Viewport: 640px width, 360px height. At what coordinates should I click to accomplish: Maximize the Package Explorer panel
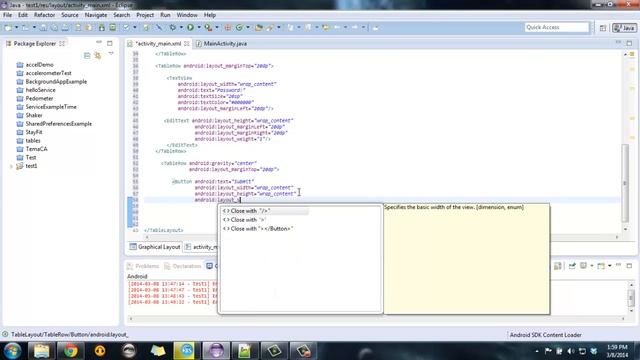(110, 43)
